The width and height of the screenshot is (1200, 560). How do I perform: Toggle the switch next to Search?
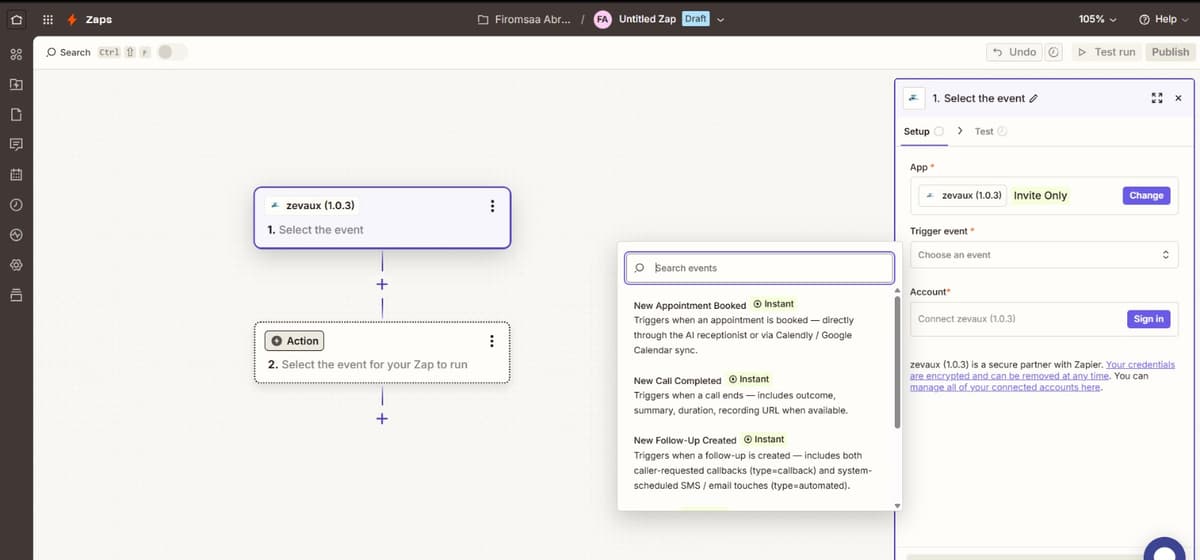[x=172, y=52]
